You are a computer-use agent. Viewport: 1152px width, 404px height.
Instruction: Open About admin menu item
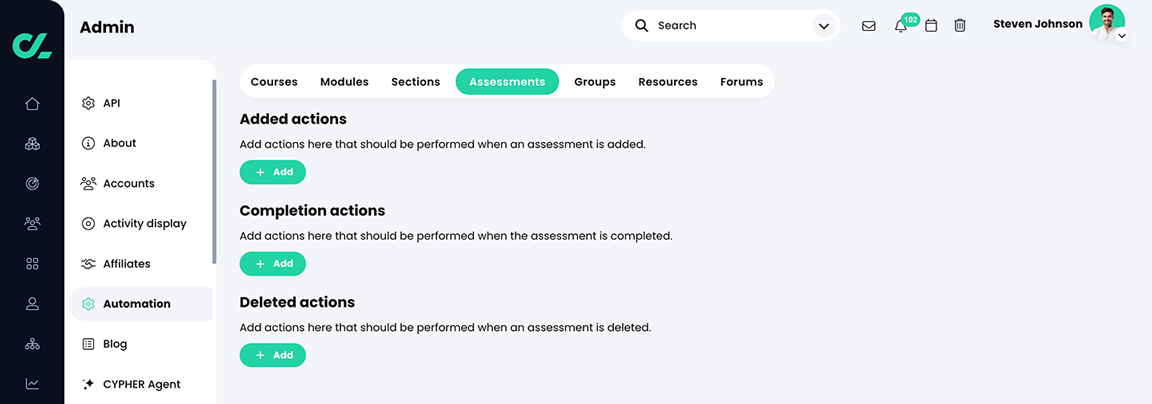click(140, 143)
